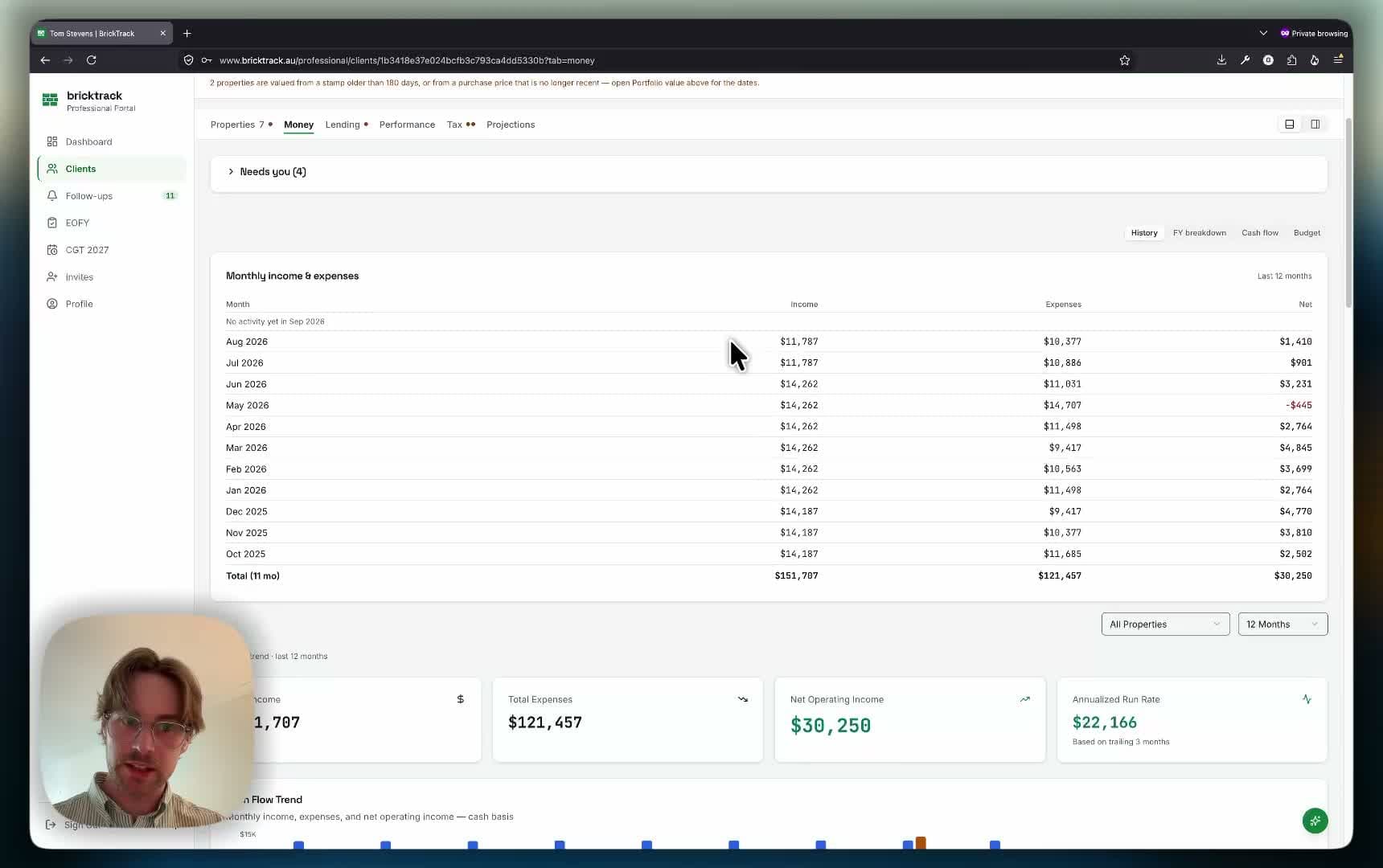Click the CGT 2027 calendar icon
This screenshot has width=1383, height=868.
[x=52, y=250]
